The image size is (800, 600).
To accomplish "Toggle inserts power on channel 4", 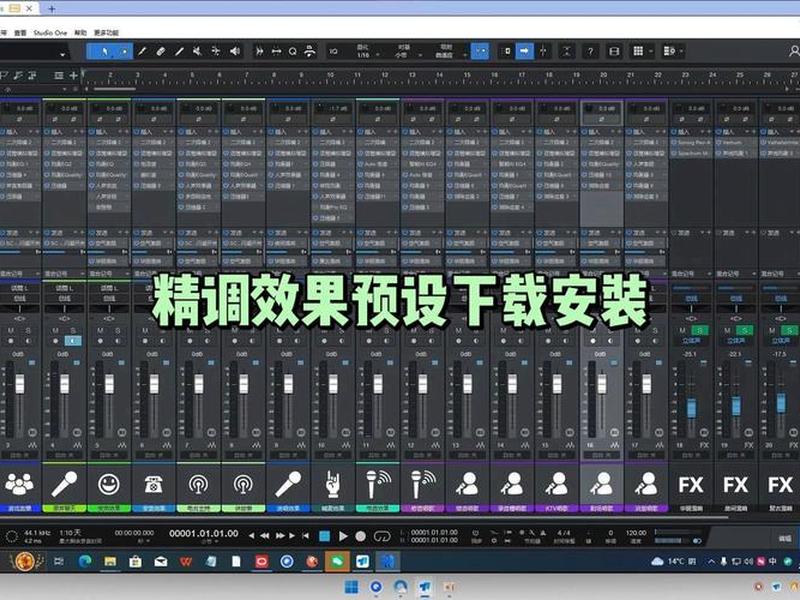I will coord(47,132).
